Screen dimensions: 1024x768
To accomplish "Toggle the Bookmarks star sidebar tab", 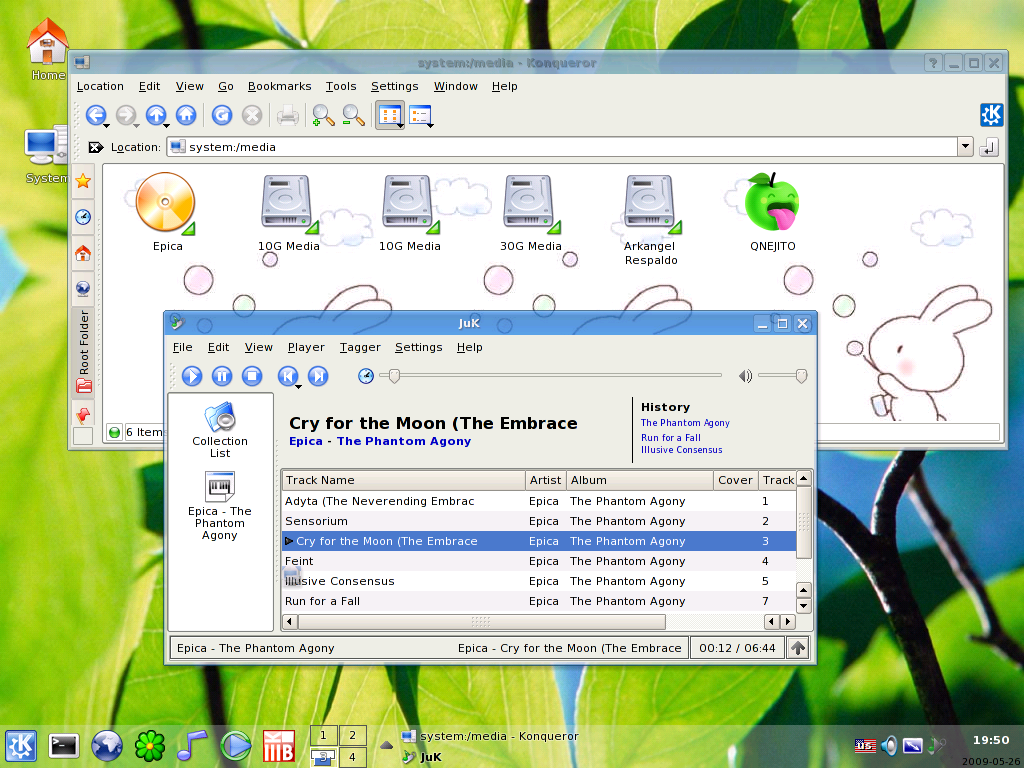I will pos(83,180).
